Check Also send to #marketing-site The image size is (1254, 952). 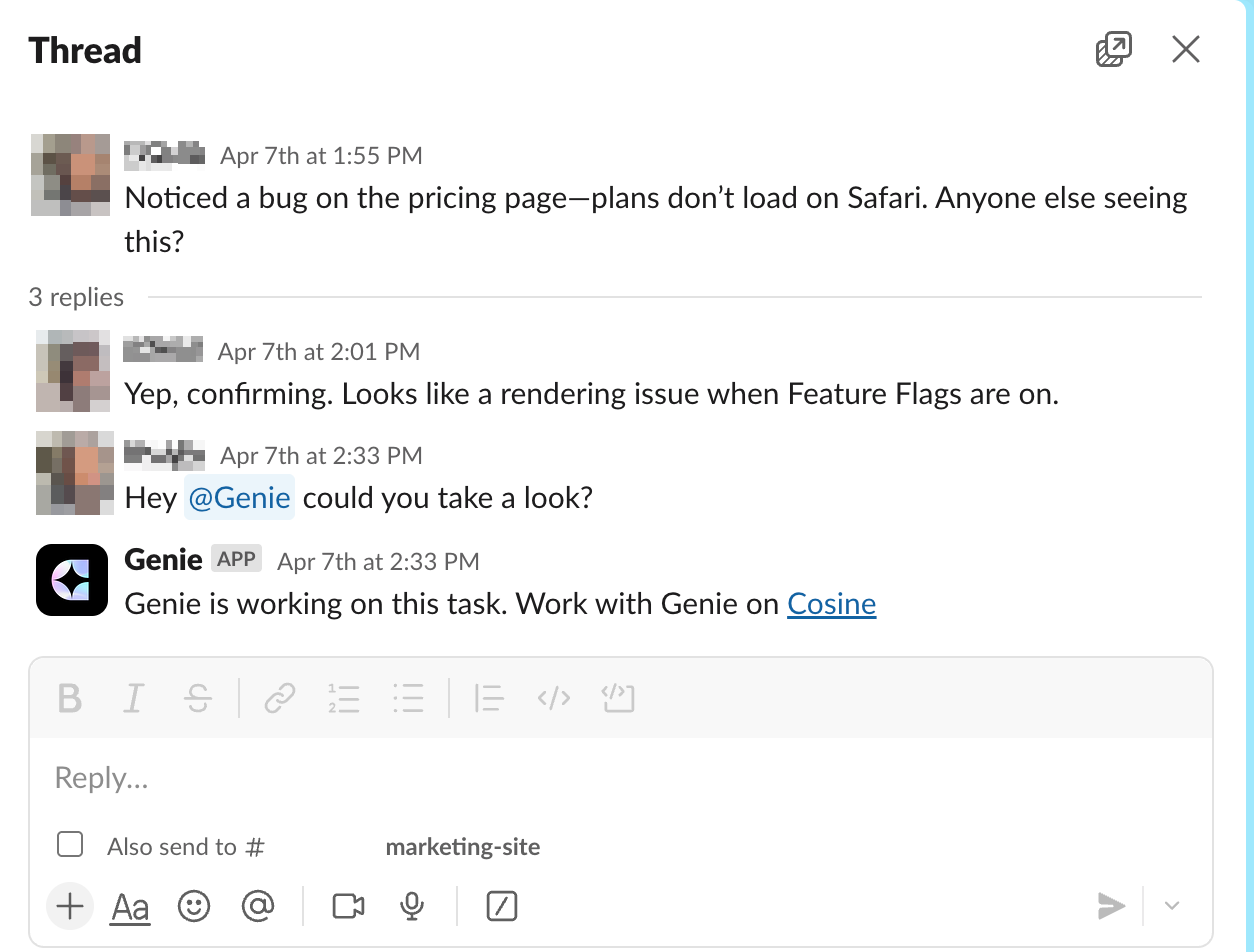[x=70, y=845]
